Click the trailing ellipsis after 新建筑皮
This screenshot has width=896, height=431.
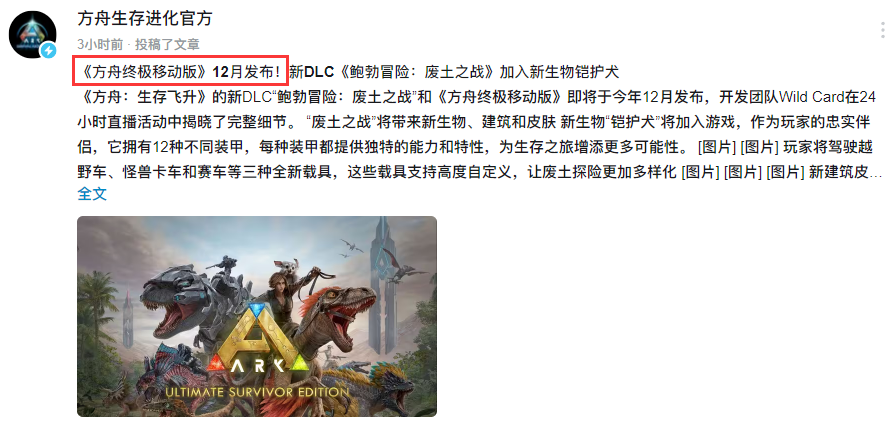point(875,173)
